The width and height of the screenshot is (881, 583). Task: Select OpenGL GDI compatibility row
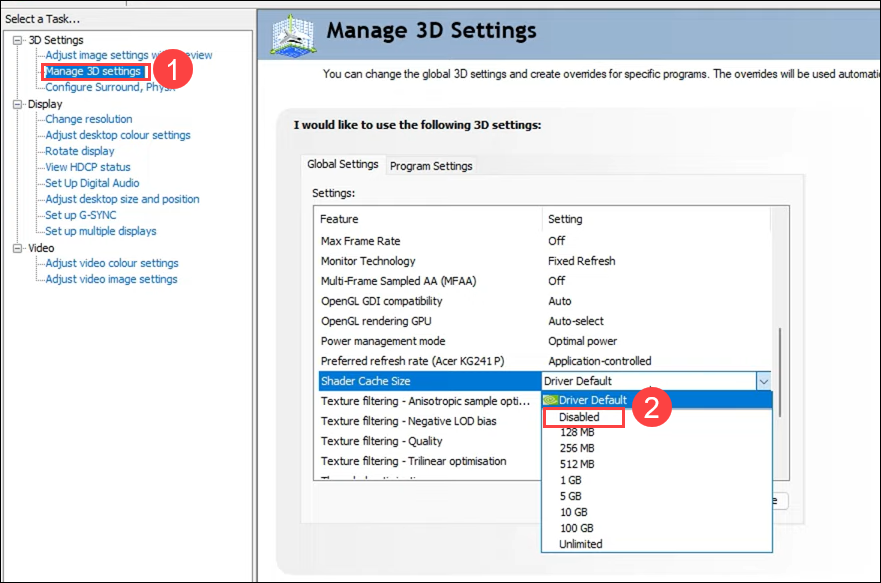coord(542,301)
